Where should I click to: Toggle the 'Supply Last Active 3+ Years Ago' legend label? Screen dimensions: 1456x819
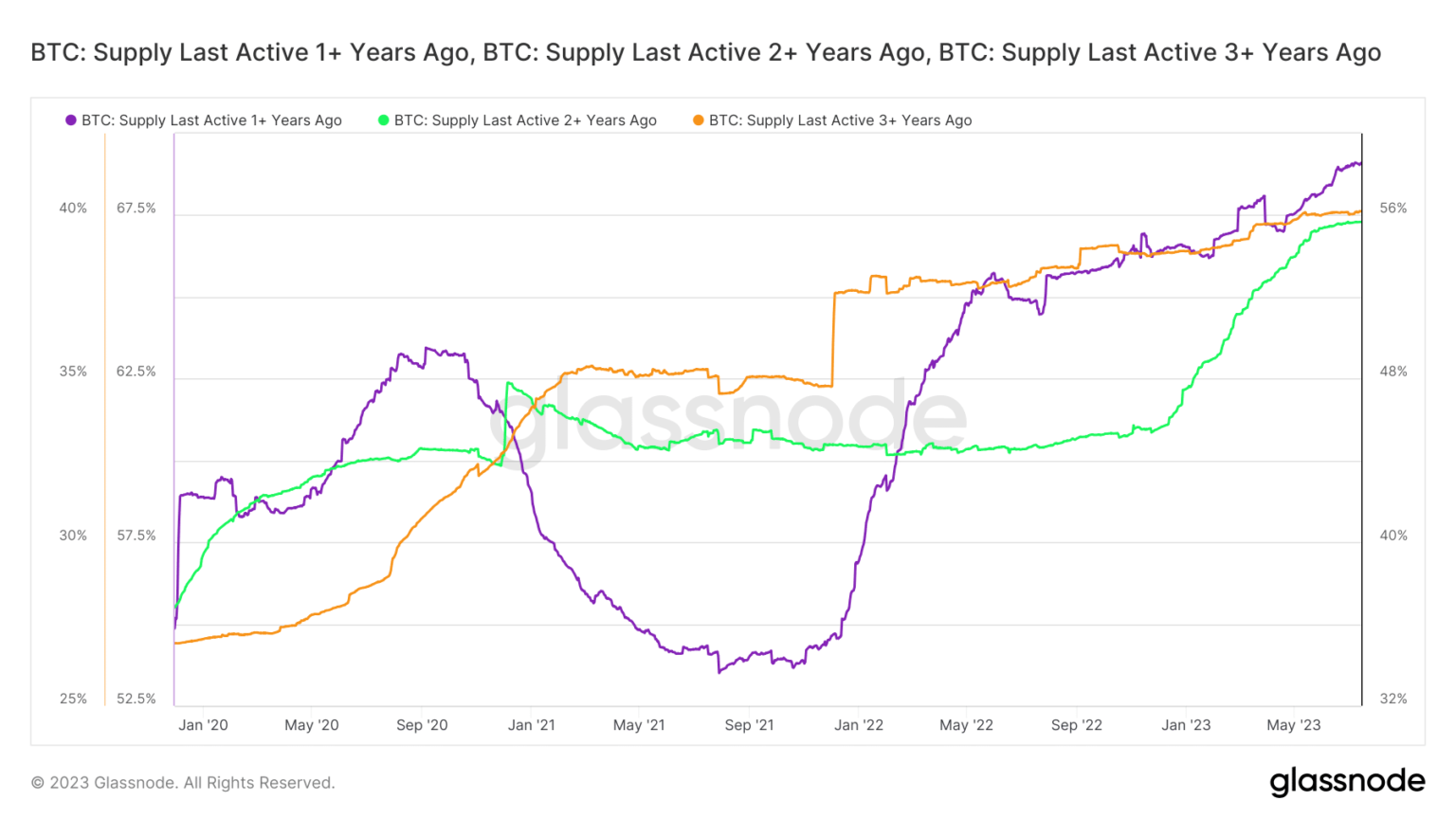[840, 120]
